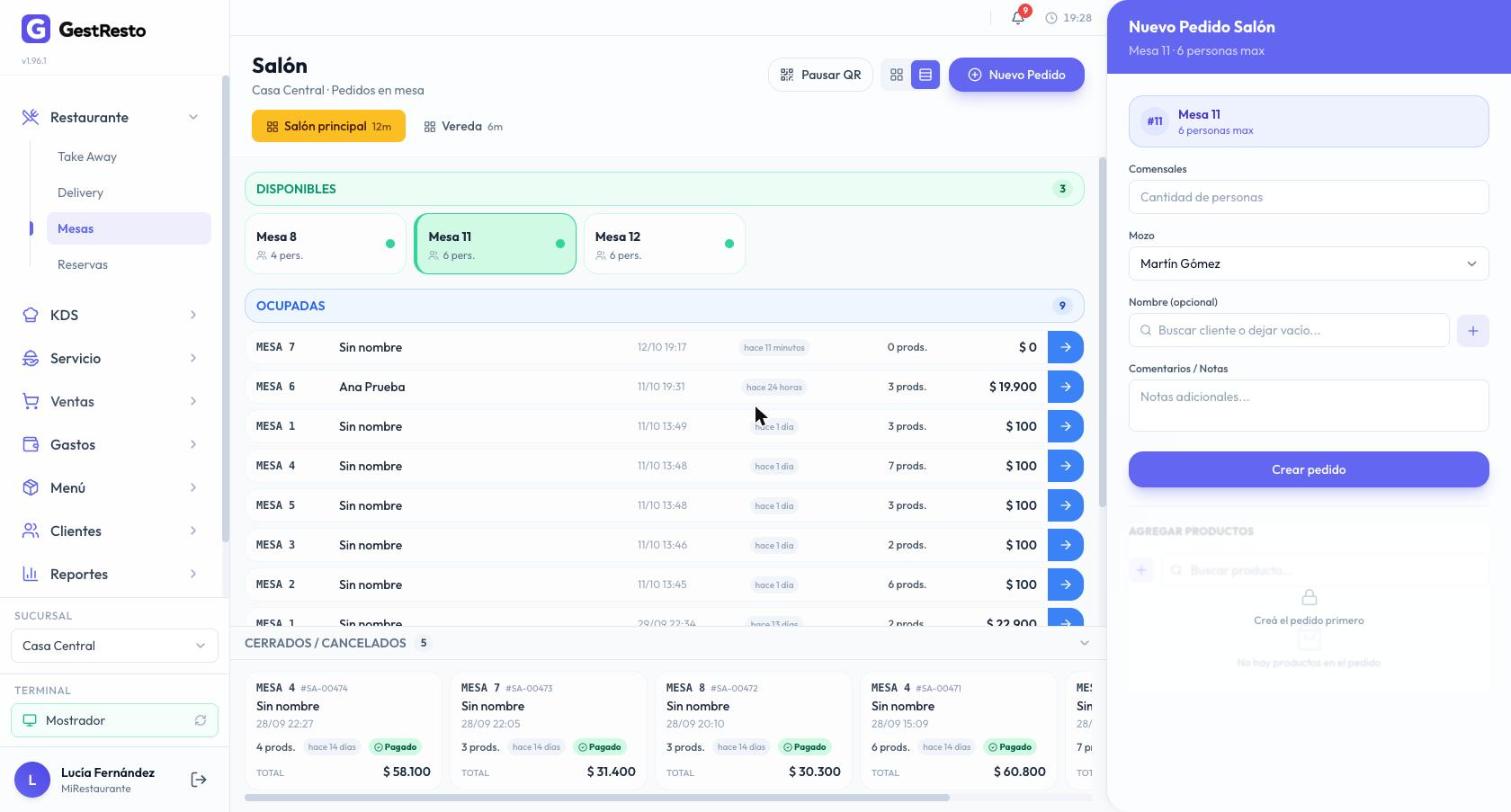Click the Nuevo Pedido button
The width and height of the screenshot is (1511, 812).
pyautogui.click(x=1016, y=75)
